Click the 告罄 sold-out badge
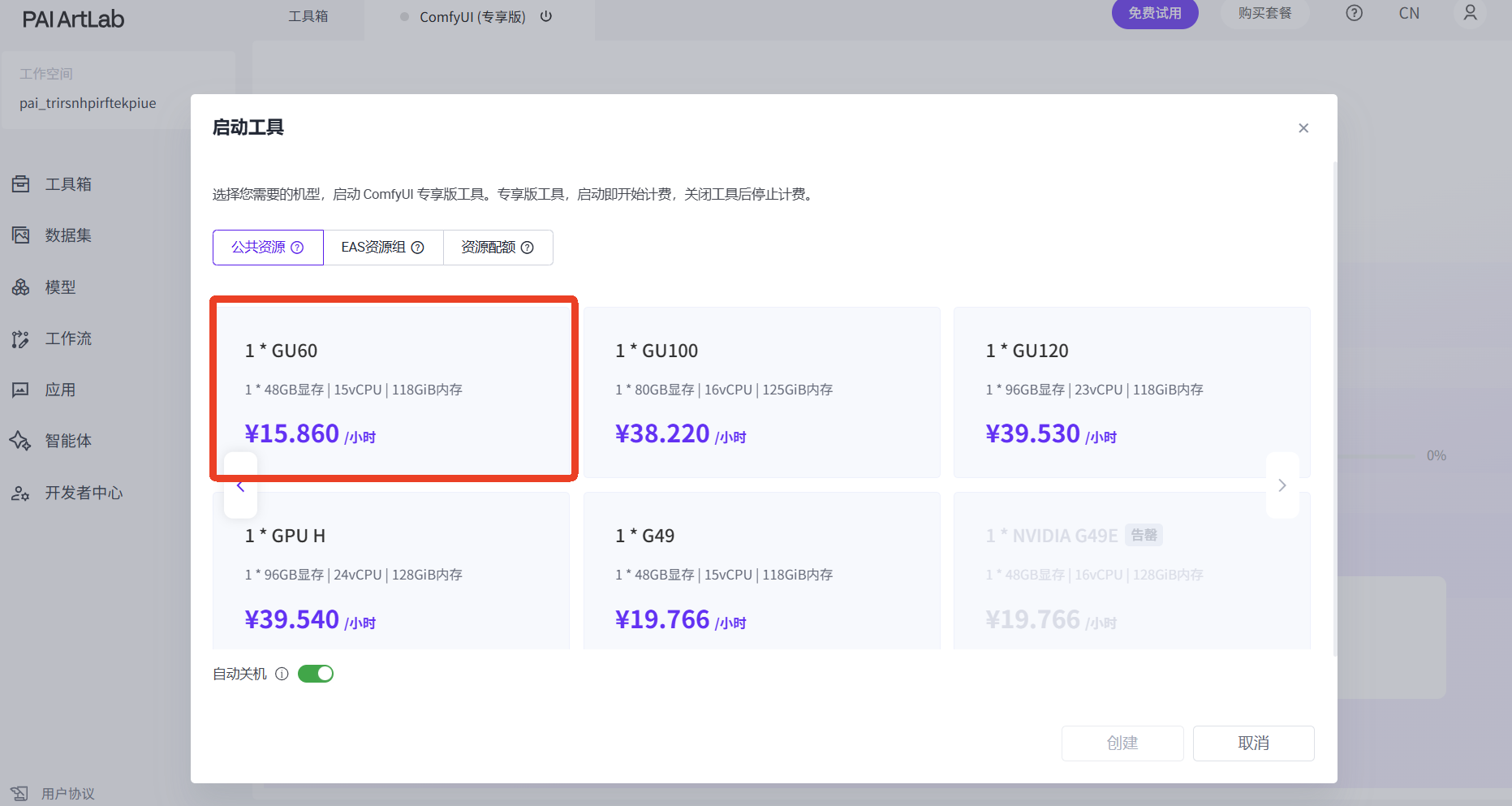Viewport: 1512px width, 806px height. (1144, 535)
